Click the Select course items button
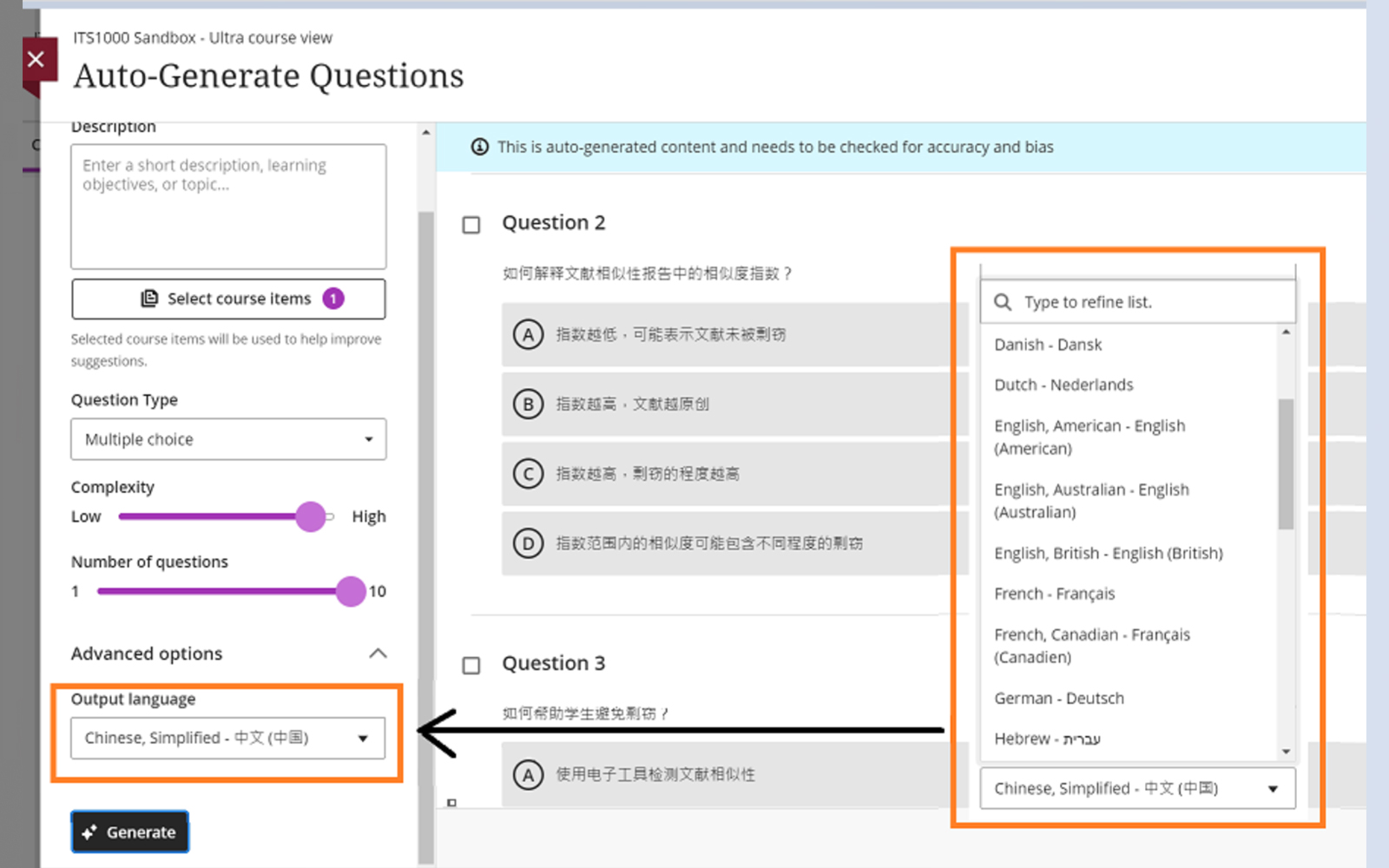This screenshot has height=868, width=1389. (x=228, y=299)
